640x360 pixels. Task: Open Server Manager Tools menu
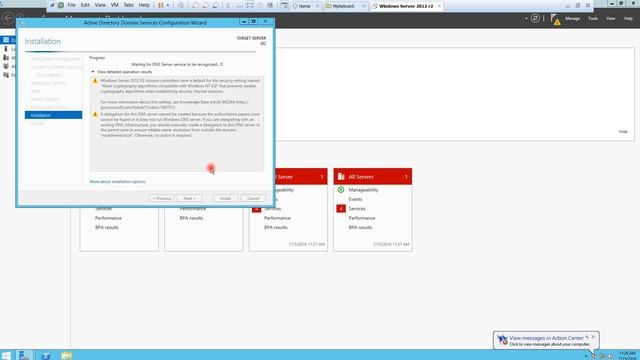pos(593,18)
